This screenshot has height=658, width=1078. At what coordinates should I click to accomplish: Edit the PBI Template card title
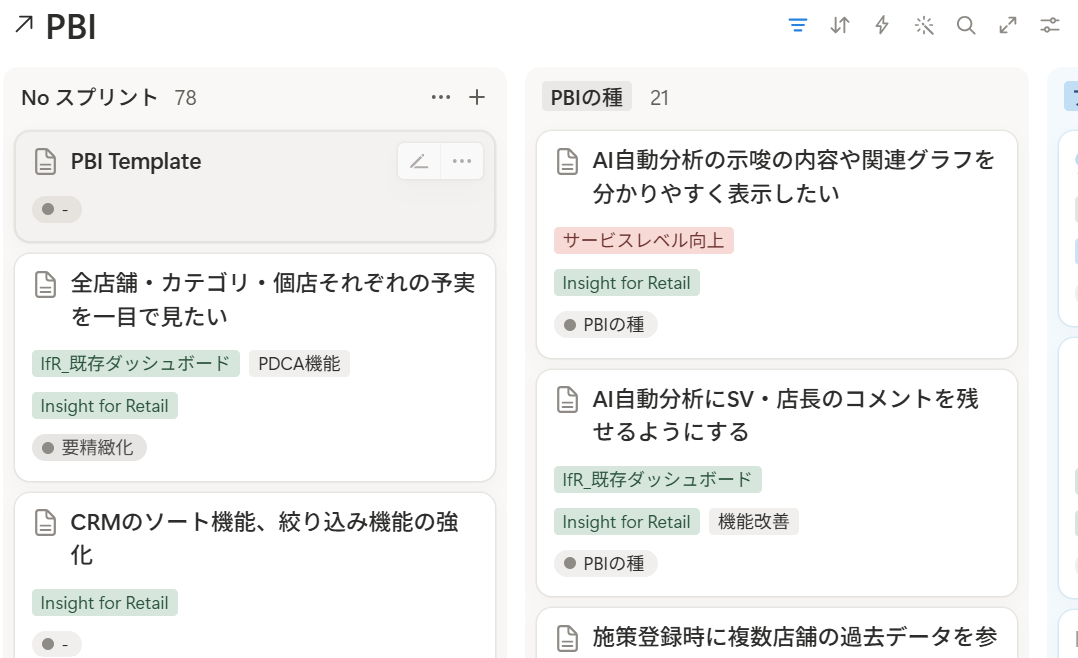(x=419, y=162)
